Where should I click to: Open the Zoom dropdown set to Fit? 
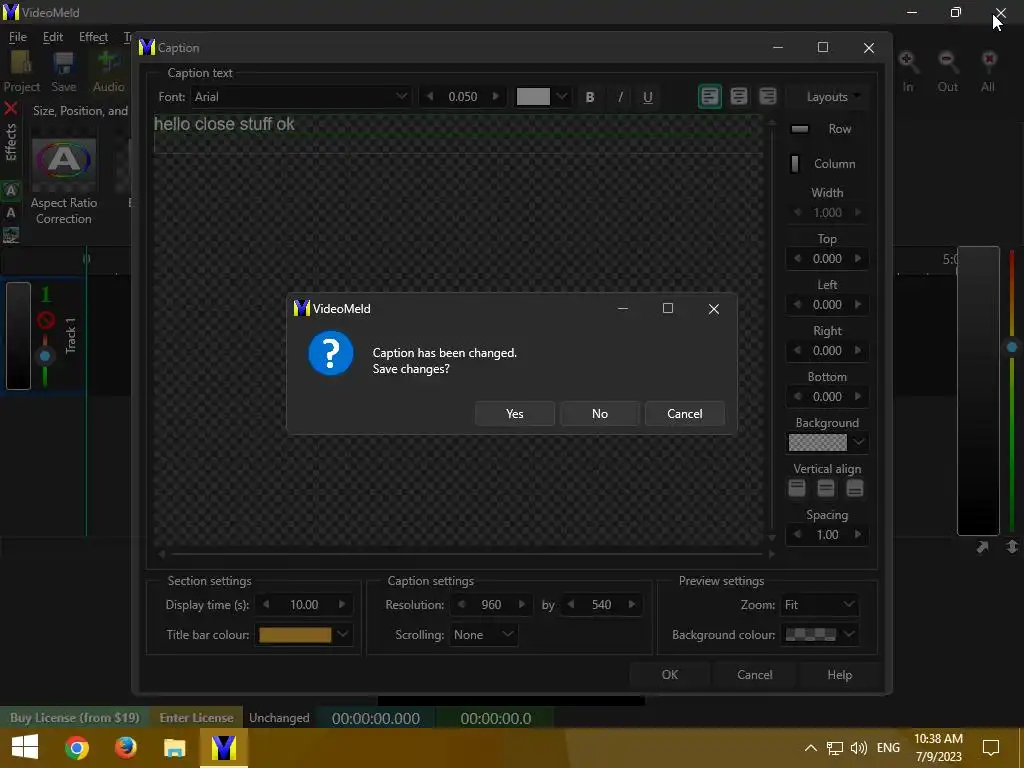(x=820, y=605)
